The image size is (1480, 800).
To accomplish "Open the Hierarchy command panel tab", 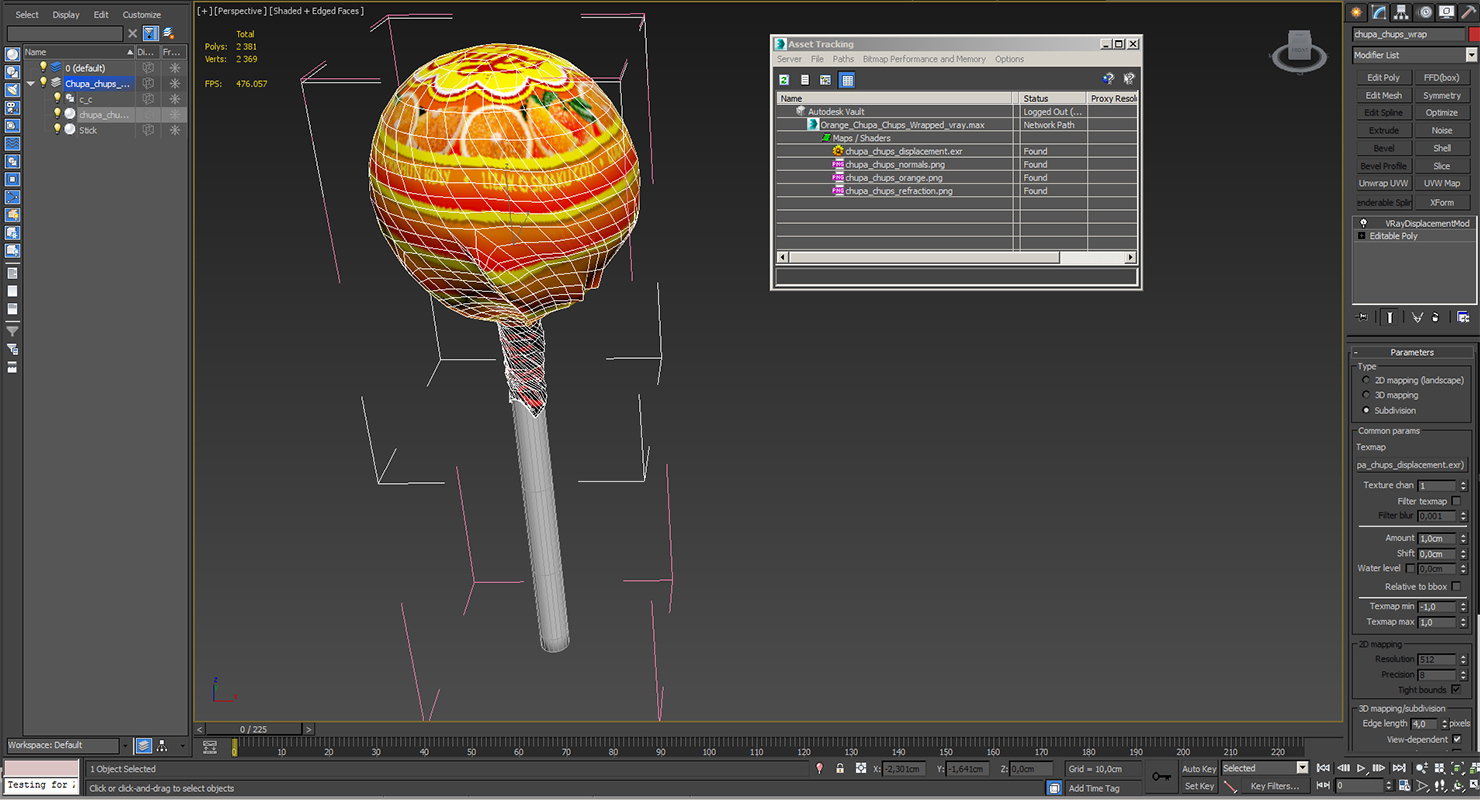I will coord(1403,12).
